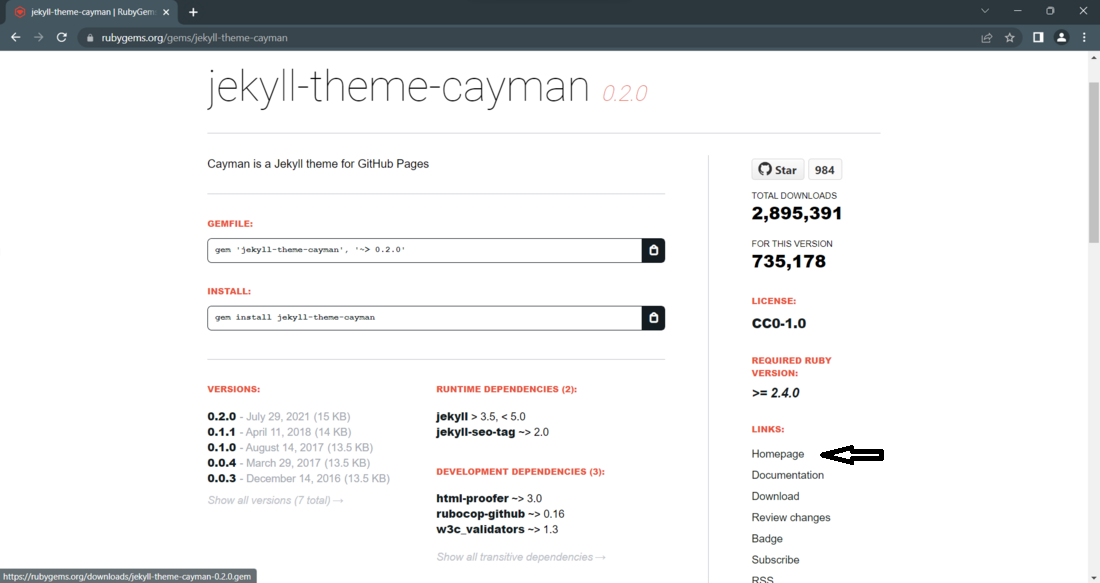
Task: Reload the rubygems page
Action: pyautogui.click(x=62, y=38)
